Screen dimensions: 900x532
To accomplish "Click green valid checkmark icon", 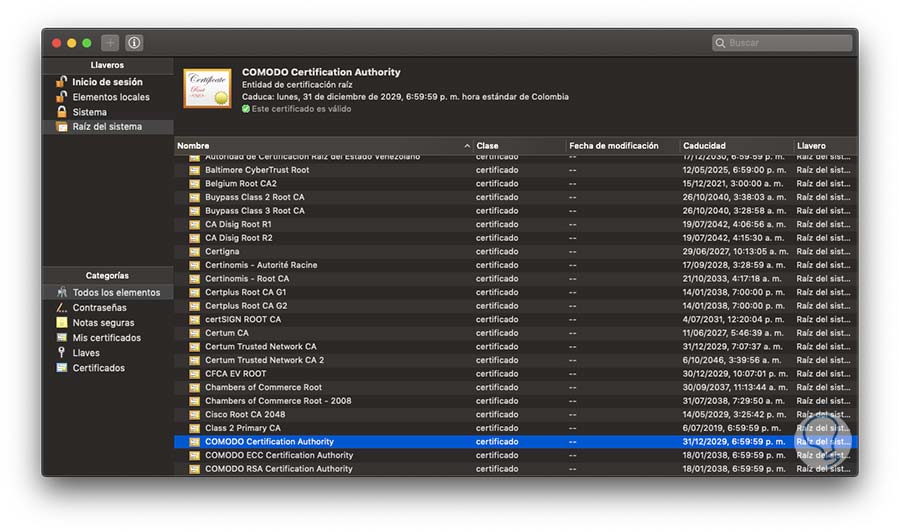I will 246,108.
